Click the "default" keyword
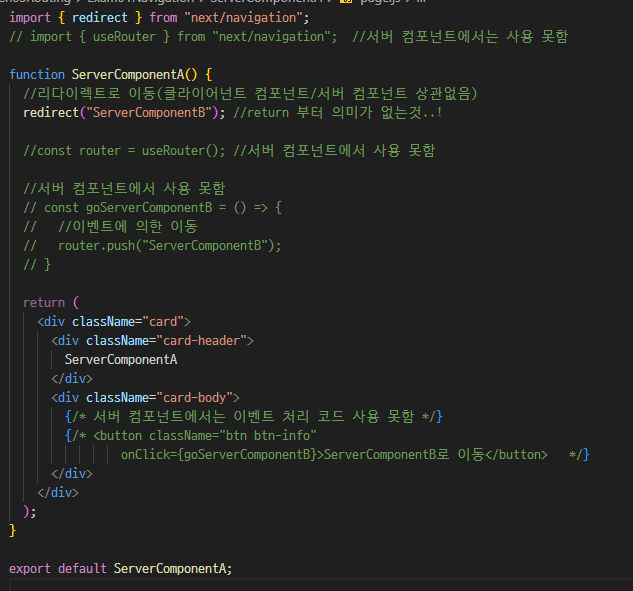633x591 pixels. click(82, 569)
